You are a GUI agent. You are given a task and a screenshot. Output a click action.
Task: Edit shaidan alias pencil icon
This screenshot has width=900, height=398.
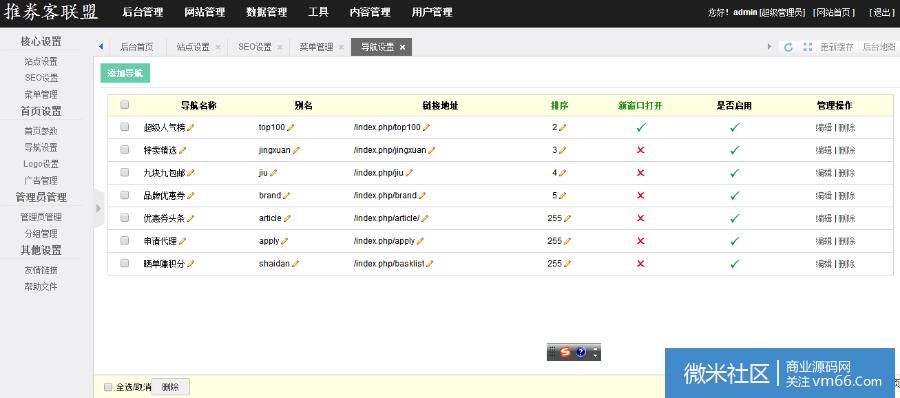296,264
